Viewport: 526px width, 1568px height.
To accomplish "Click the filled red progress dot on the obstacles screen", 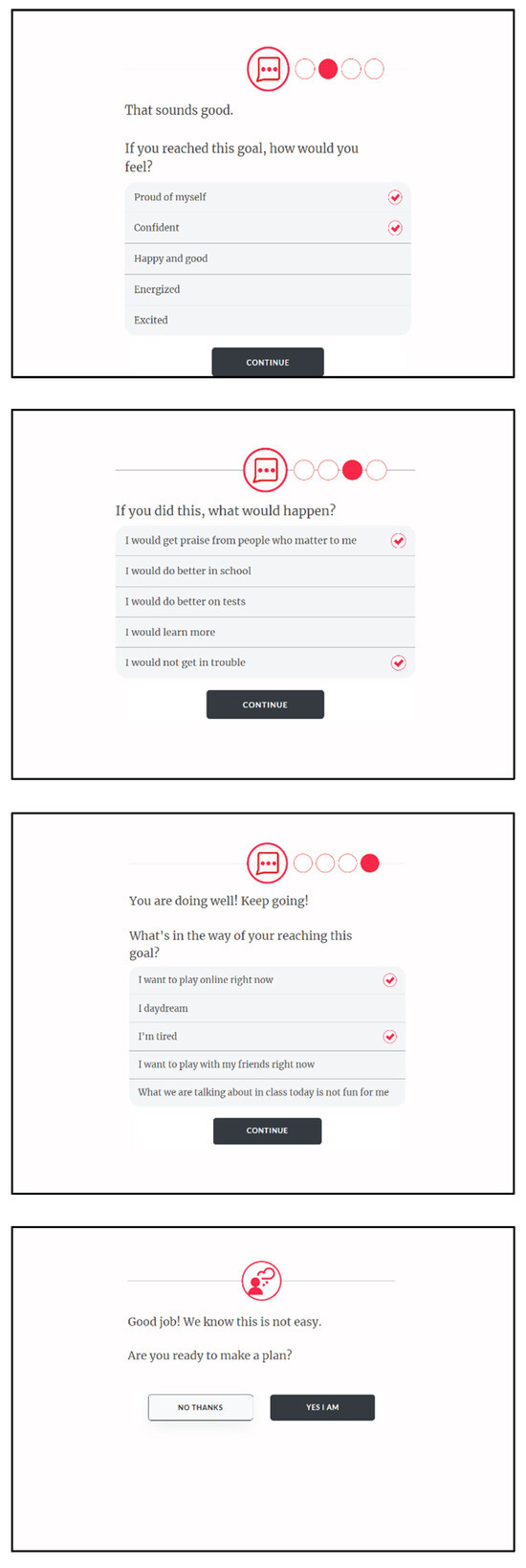I will pos(370,863).
